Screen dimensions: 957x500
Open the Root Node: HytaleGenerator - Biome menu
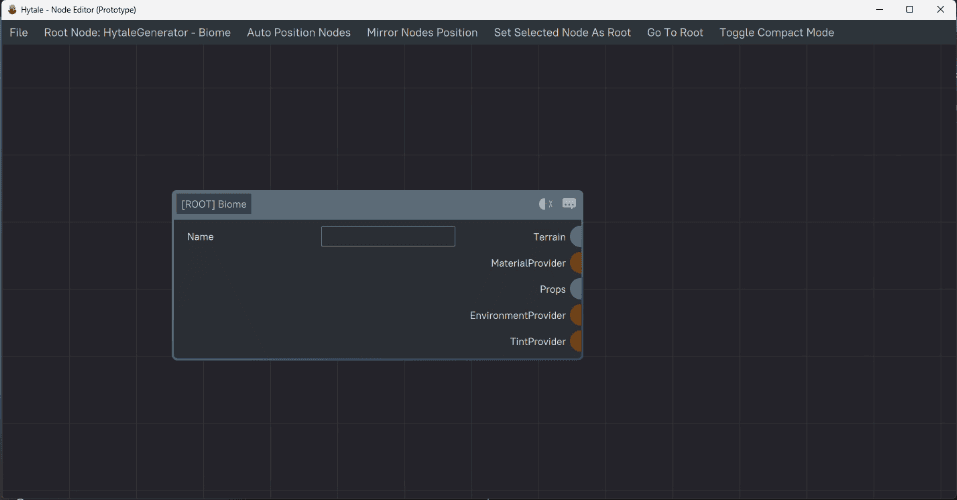click(137, 32)
